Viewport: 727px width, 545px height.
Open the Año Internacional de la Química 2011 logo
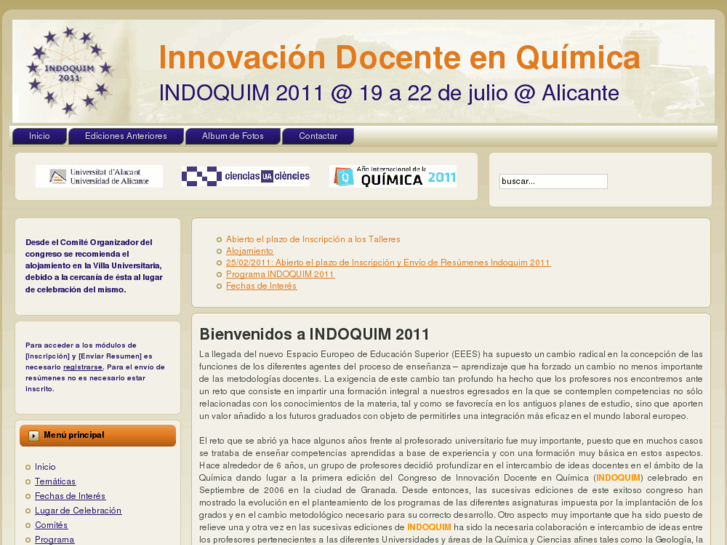[x=393, y=176]
